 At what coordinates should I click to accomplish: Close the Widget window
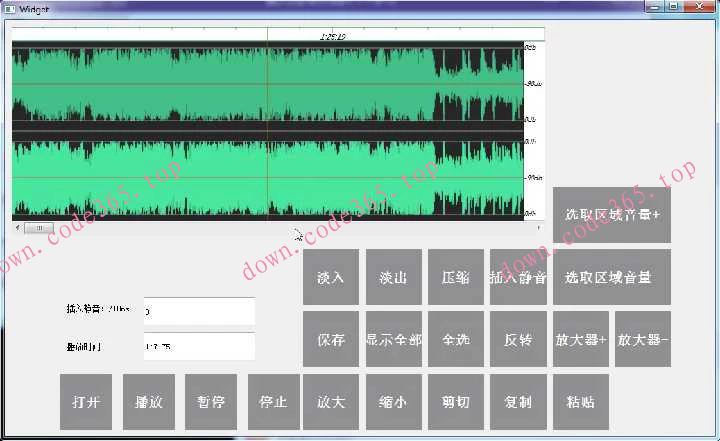pos(699,7)
